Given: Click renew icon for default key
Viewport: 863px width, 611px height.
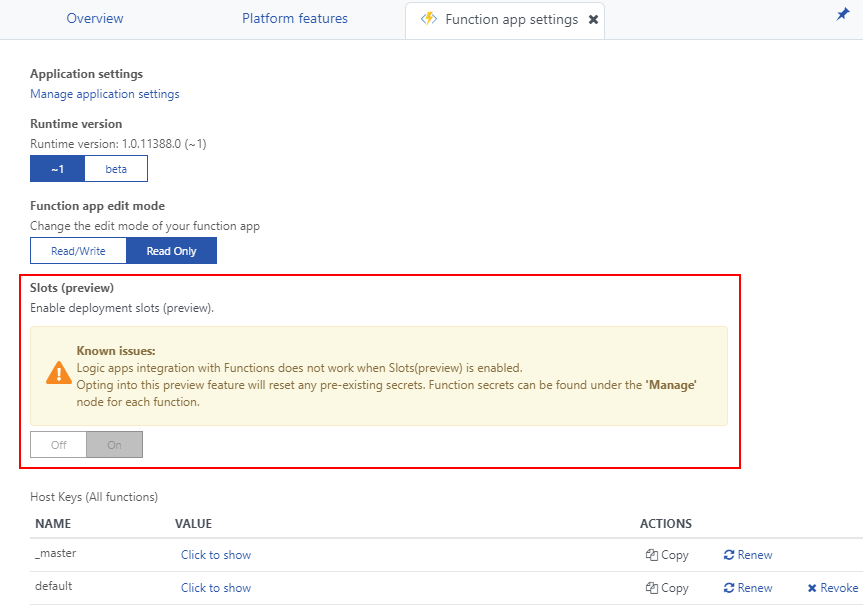Looking at the screenshot, I should [729, 588].
